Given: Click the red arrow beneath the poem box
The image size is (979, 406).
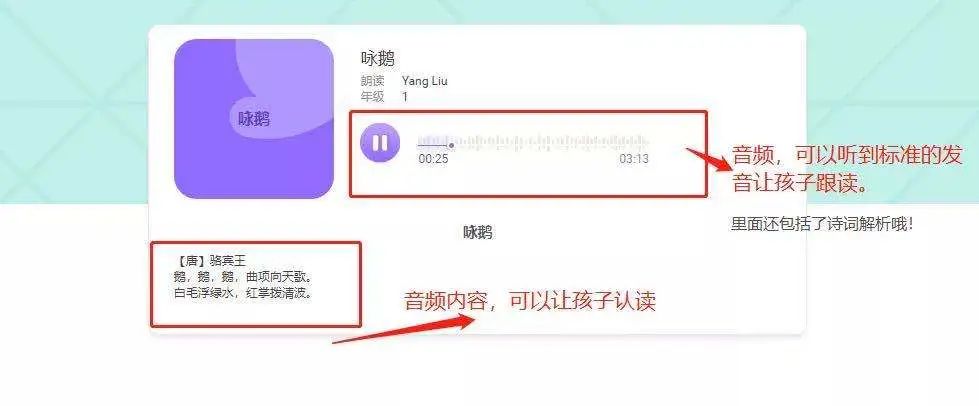Looking at the screenshot, I should pyautogui.click(x=403, y=329).
